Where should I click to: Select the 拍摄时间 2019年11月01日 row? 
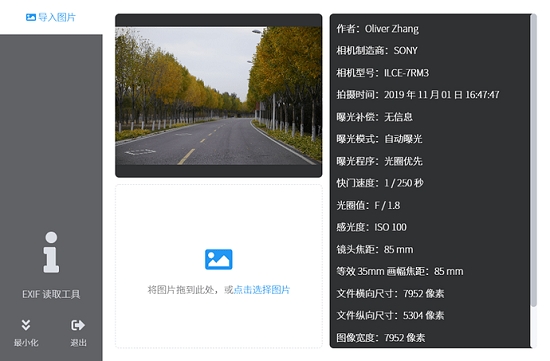(418, 95)
